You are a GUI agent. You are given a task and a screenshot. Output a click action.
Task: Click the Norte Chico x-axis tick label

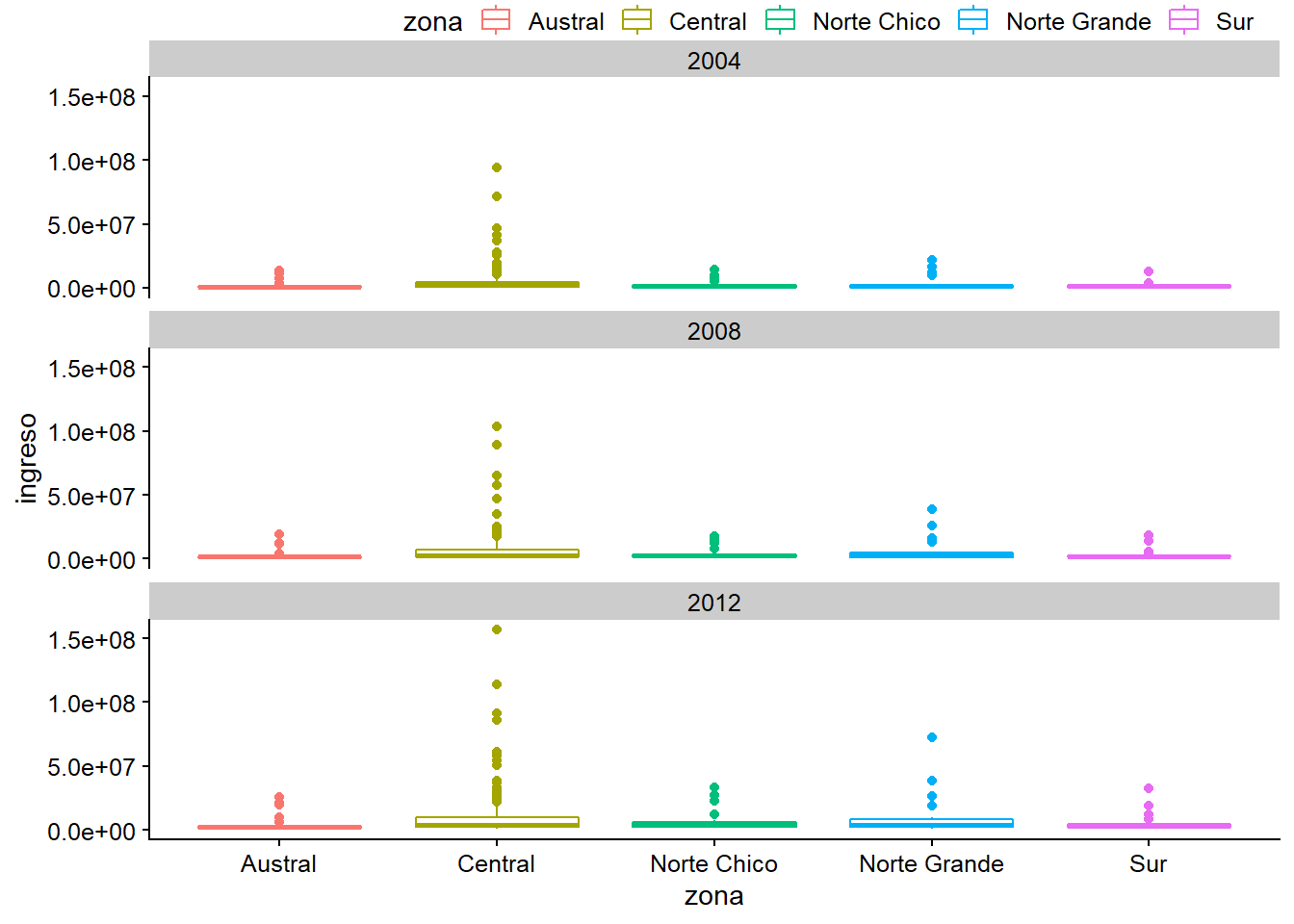click(x=713, y=863)
